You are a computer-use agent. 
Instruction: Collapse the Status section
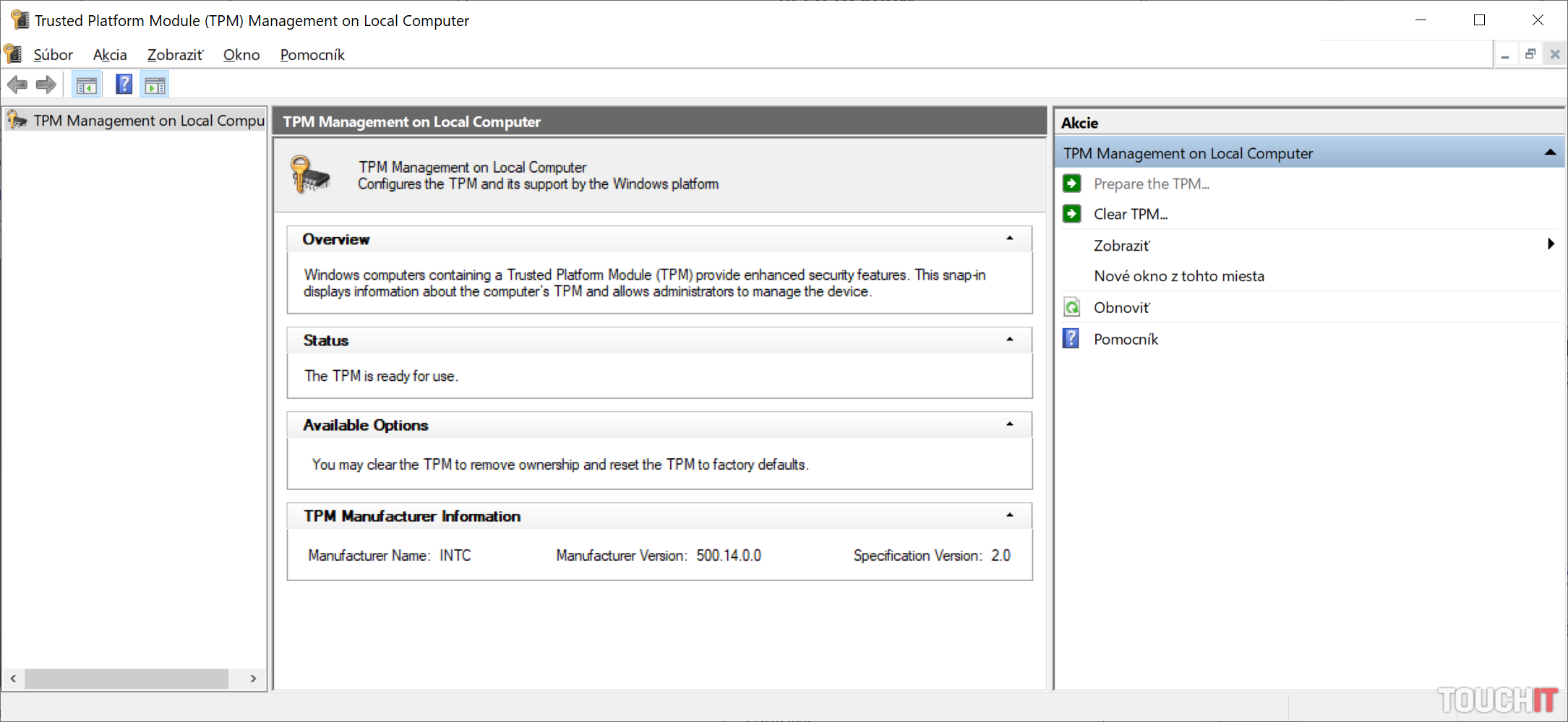point(1009,340)
